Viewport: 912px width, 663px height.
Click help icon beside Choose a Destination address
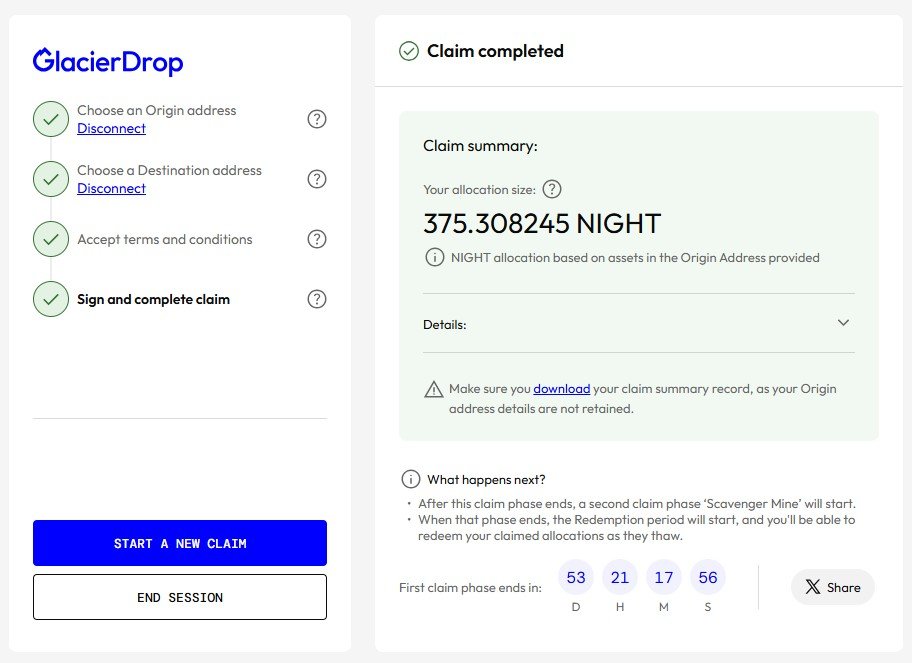click(x=317, y=179)
